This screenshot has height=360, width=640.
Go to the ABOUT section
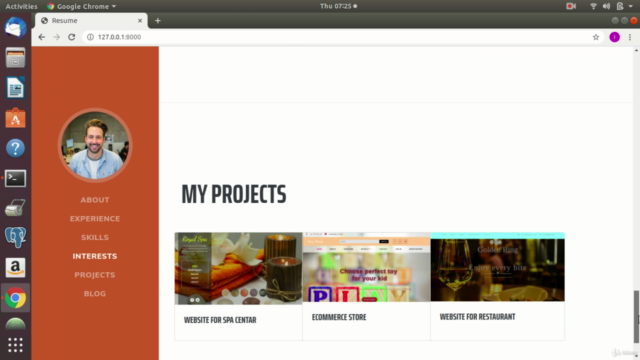tap(95, 200)
